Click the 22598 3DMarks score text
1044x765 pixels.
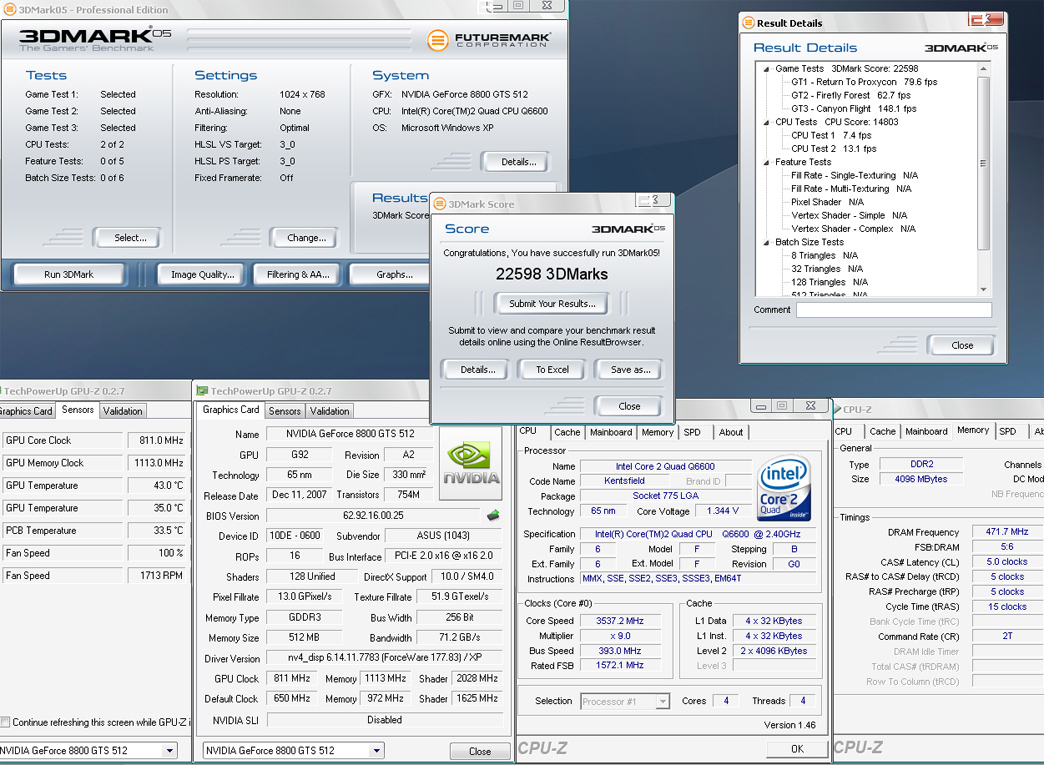[552, 274]
